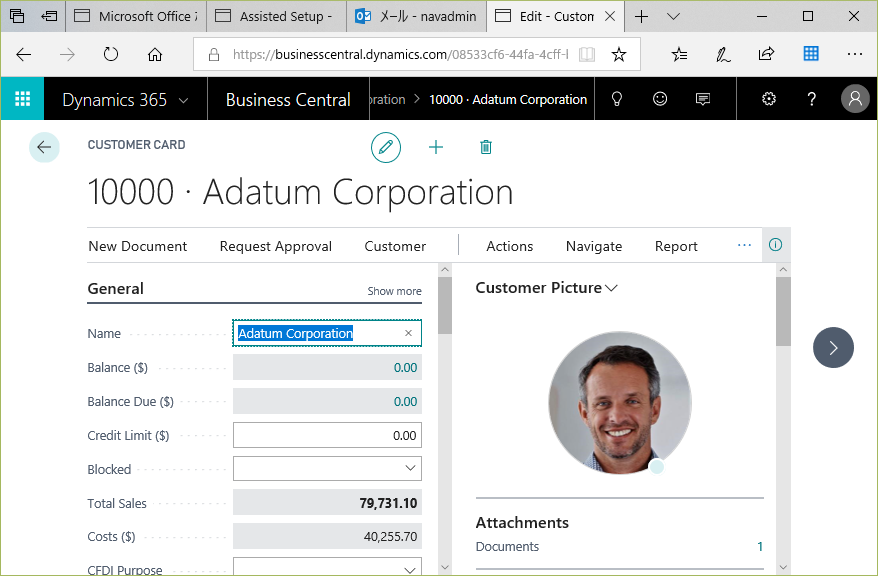Open the Dynamics 365 app launcher grid
Screen dimensions: 878x576
coord(22,99)
